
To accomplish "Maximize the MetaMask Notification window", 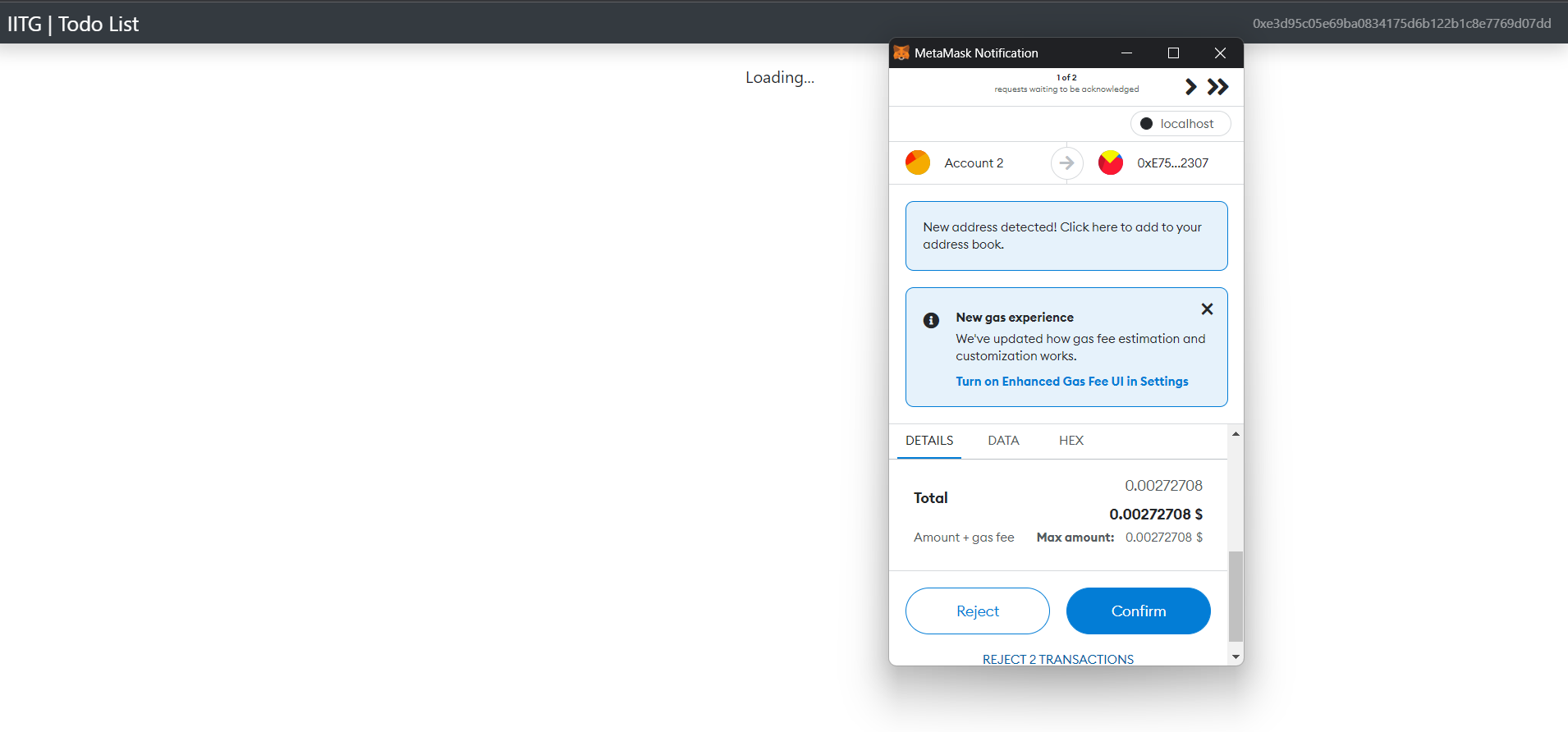I will pos(1173,53).
